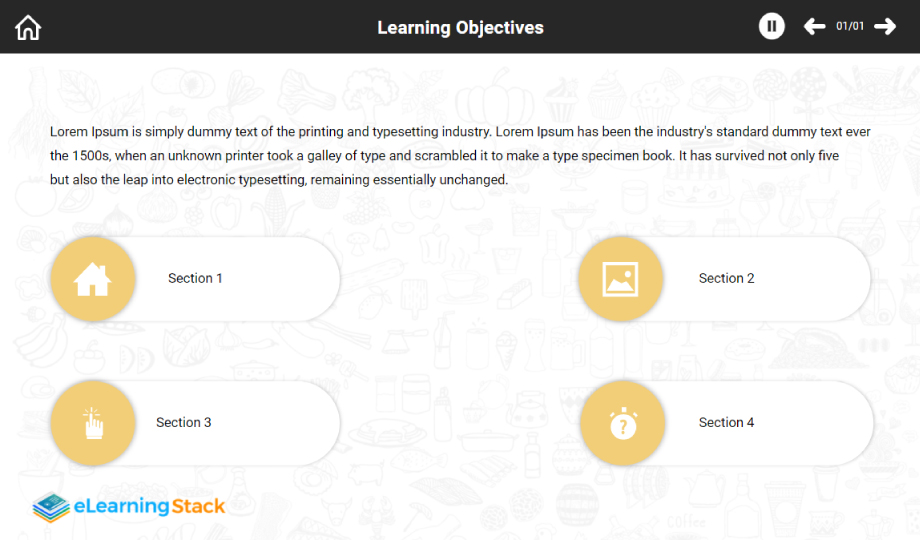This screenshot has height=540, width=920.
Task: Click the paragraph line starting 'the 1500s'
Action: tap(444, 156)
